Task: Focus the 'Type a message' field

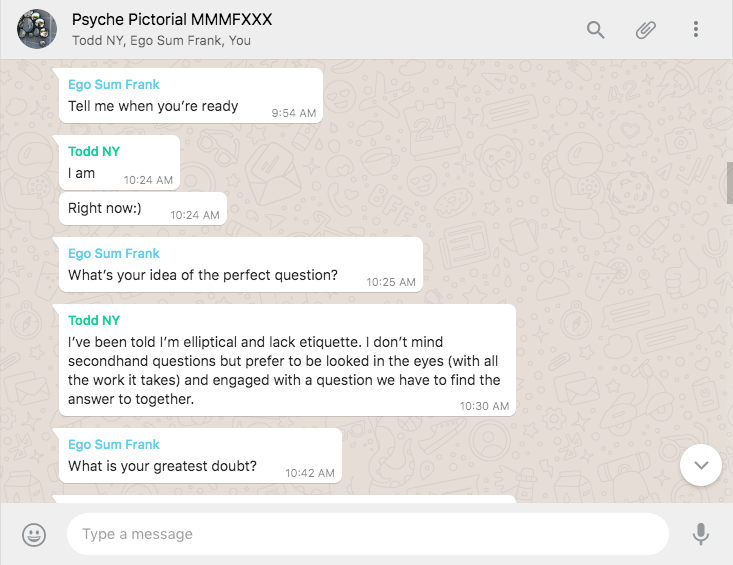Action: 367,534
